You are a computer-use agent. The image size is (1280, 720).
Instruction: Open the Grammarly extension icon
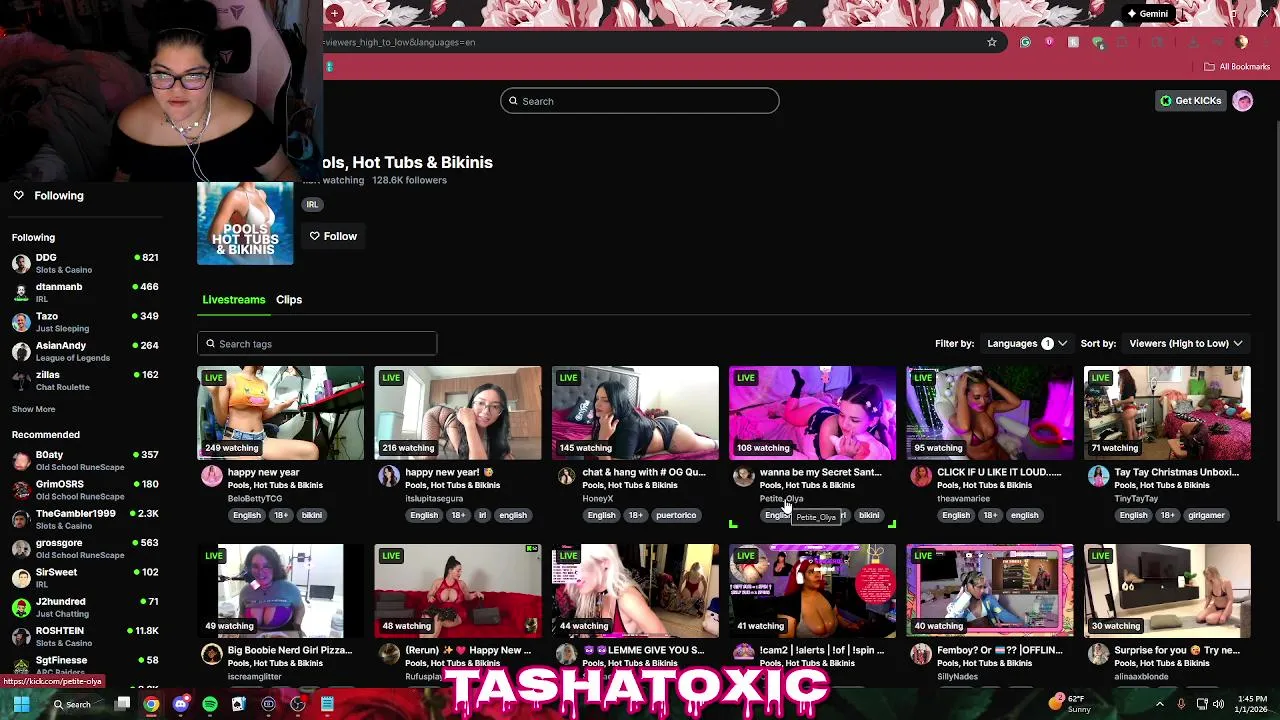click(1025, 42)
